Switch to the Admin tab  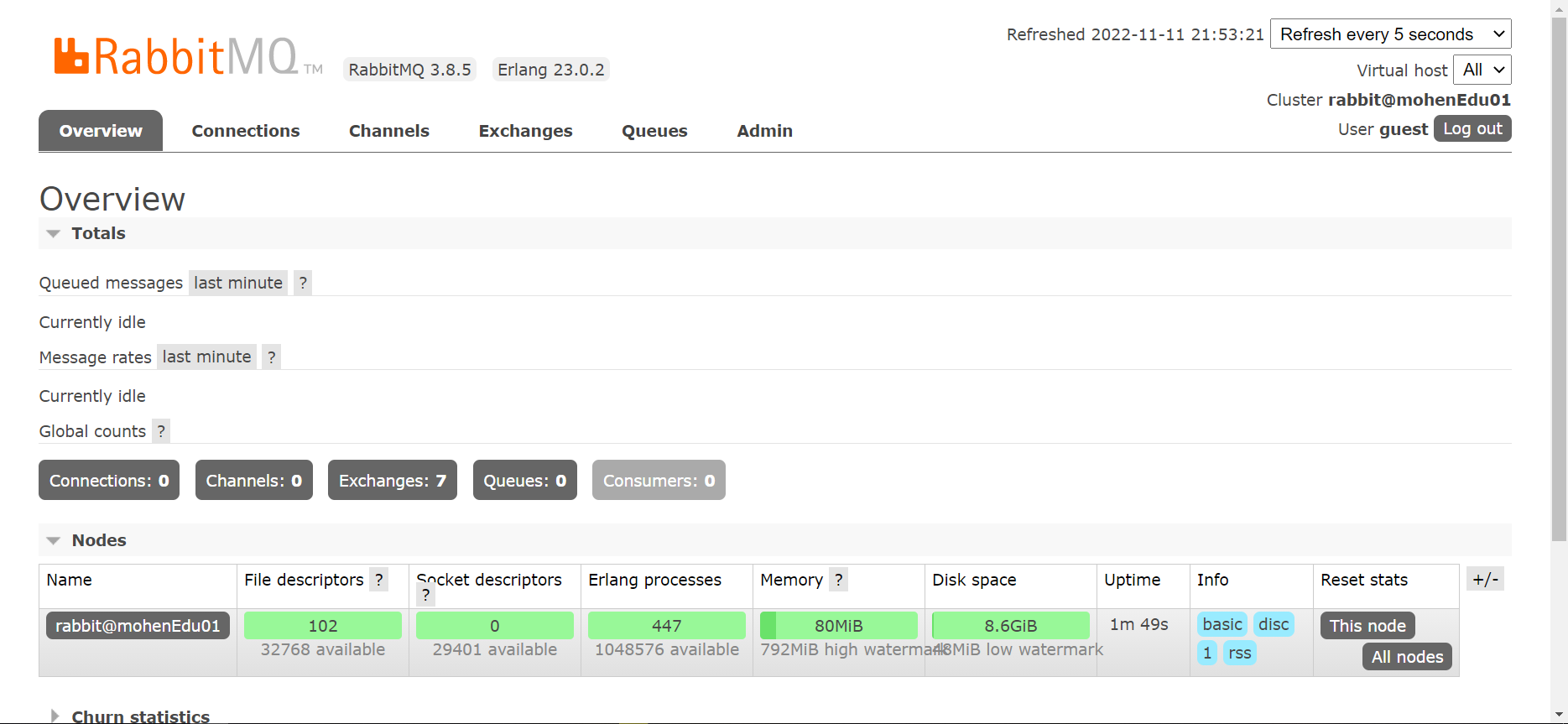(x=765, y=131)
